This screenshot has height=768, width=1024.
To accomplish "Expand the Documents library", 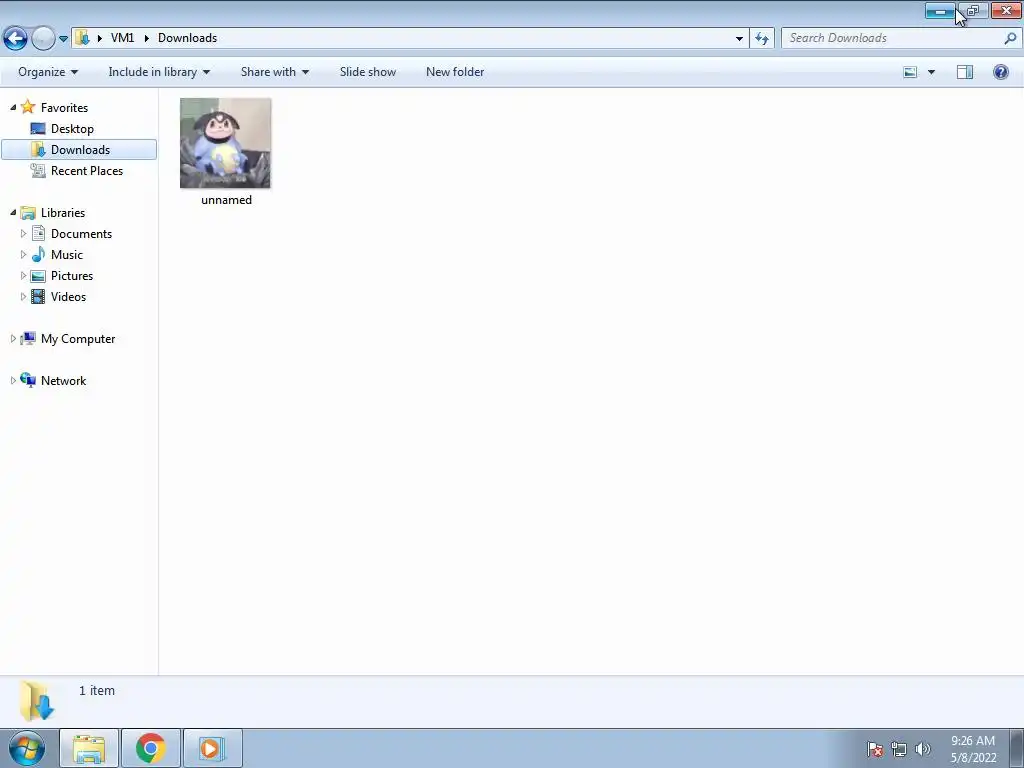I will click(x=24, y=234).
